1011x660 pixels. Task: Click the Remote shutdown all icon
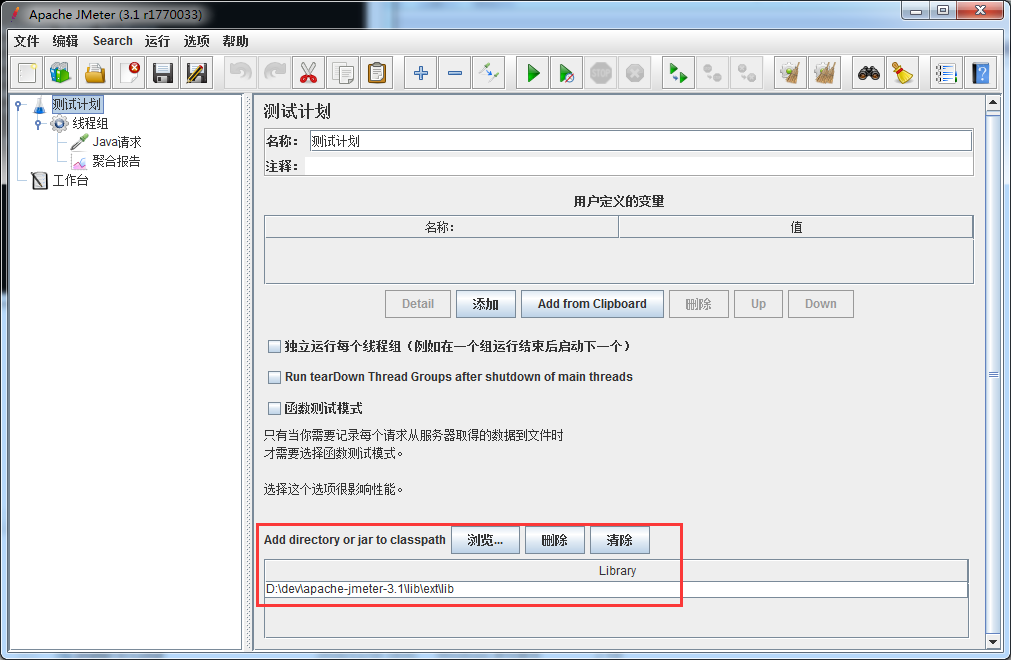point(747,73)
